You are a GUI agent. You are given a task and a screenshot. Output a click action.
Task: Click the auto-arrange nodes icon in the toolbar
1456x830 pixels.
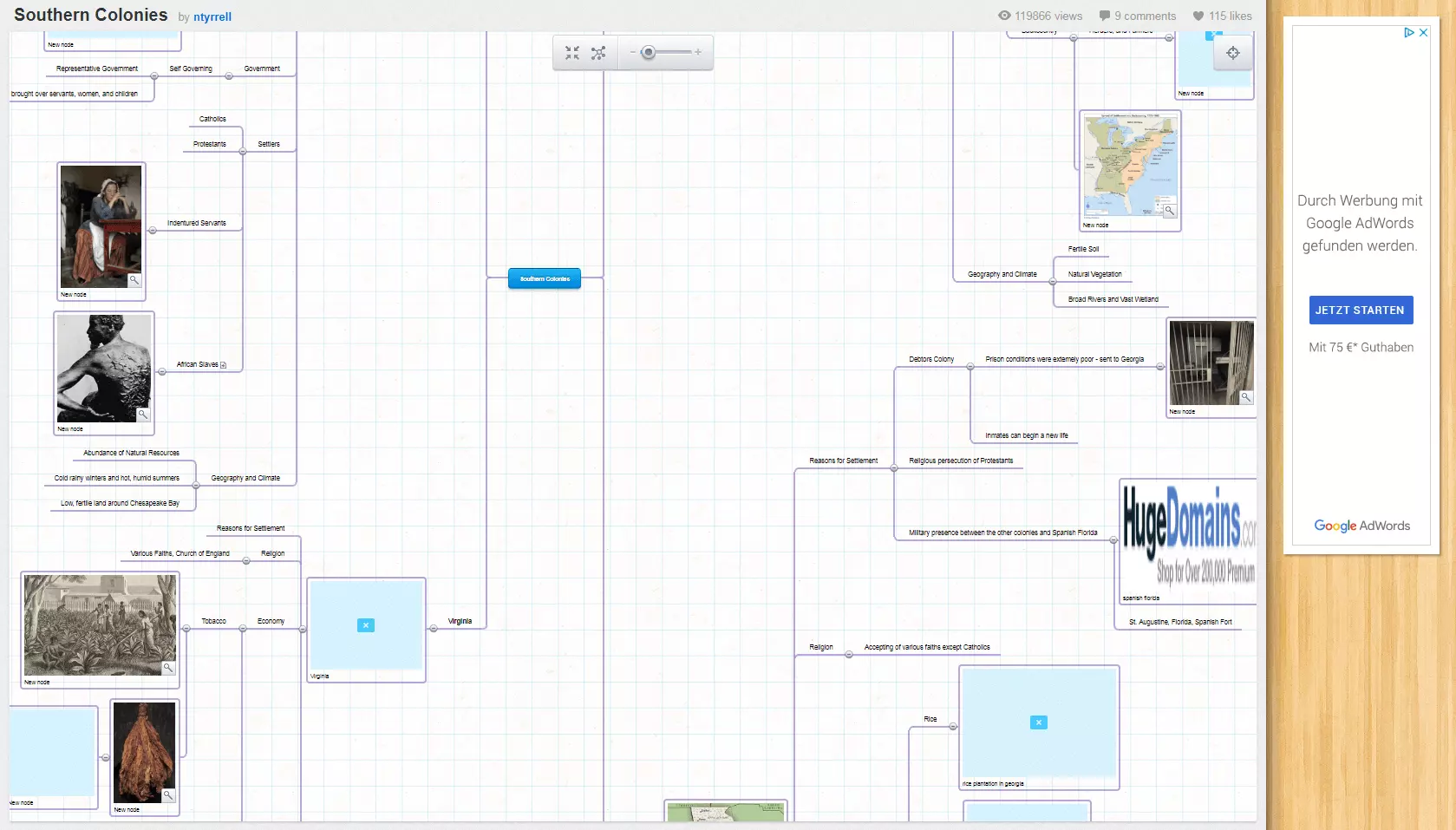pyautogui.click(x=598, y=53)
